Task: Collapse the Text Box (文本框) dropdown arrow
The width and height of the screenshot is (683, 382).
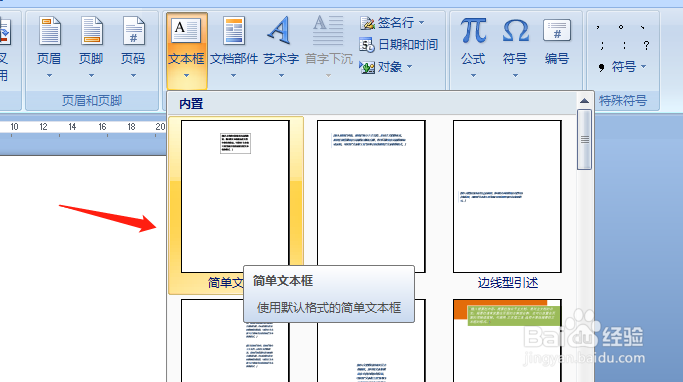Action: point(186,75)
